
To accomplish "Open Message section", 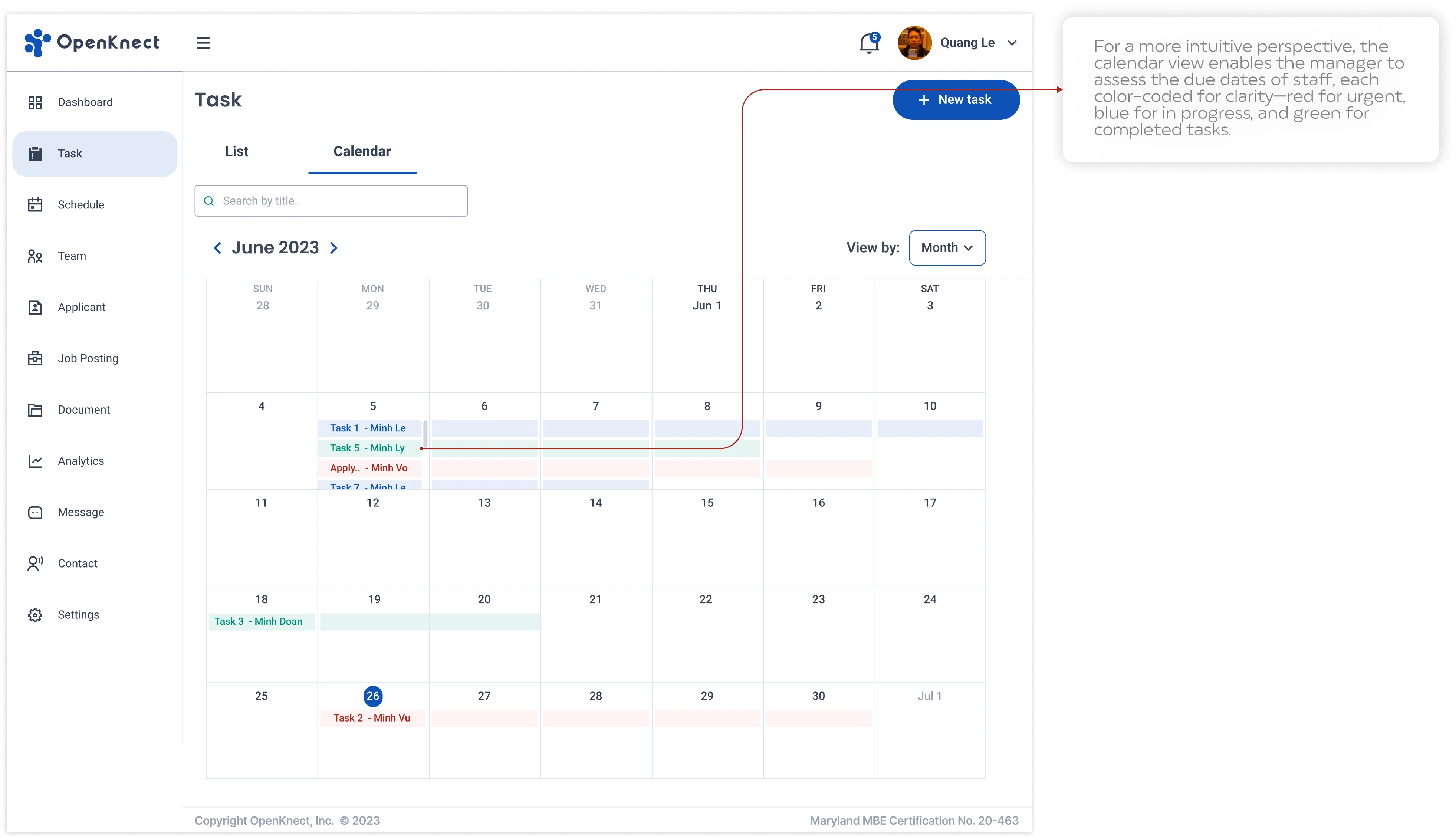I will pos(80,512).
